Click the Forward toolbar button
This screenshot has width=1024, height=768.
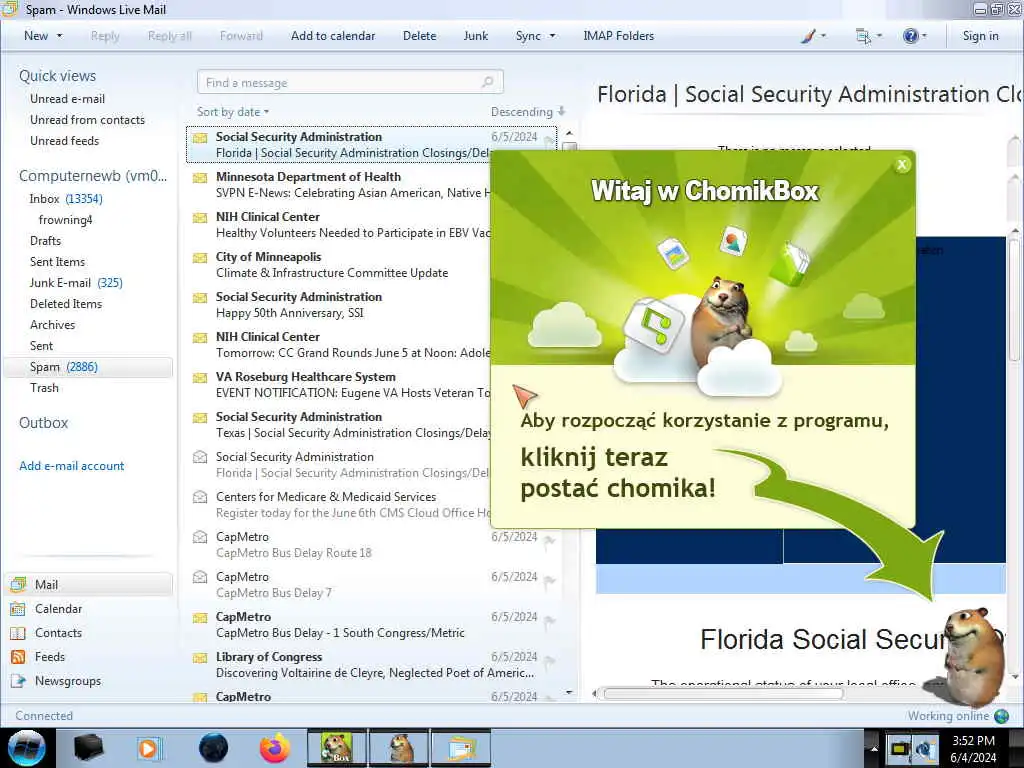(241, 36)
